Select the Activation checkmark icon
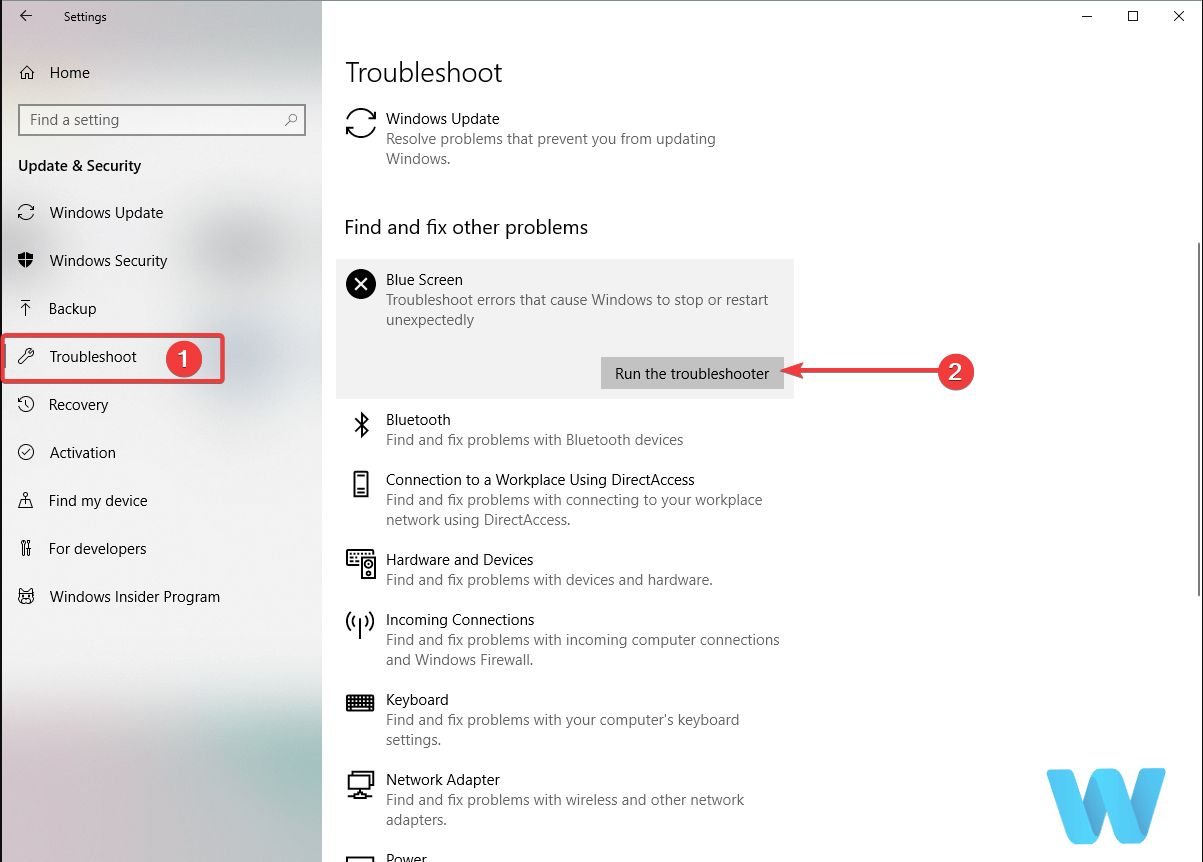This screenshot has width=1203, height=862. 27,453
